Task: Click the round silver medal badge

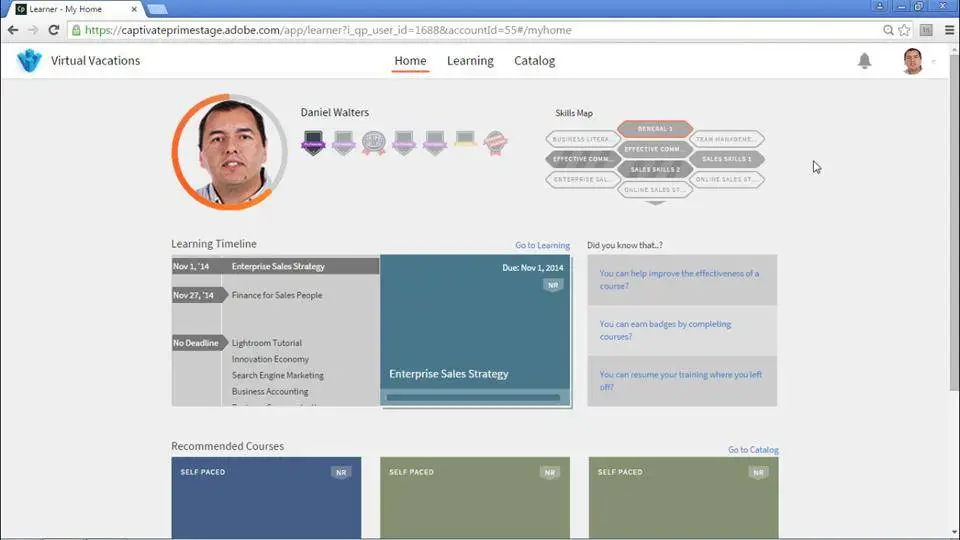Action: [373, 143]
